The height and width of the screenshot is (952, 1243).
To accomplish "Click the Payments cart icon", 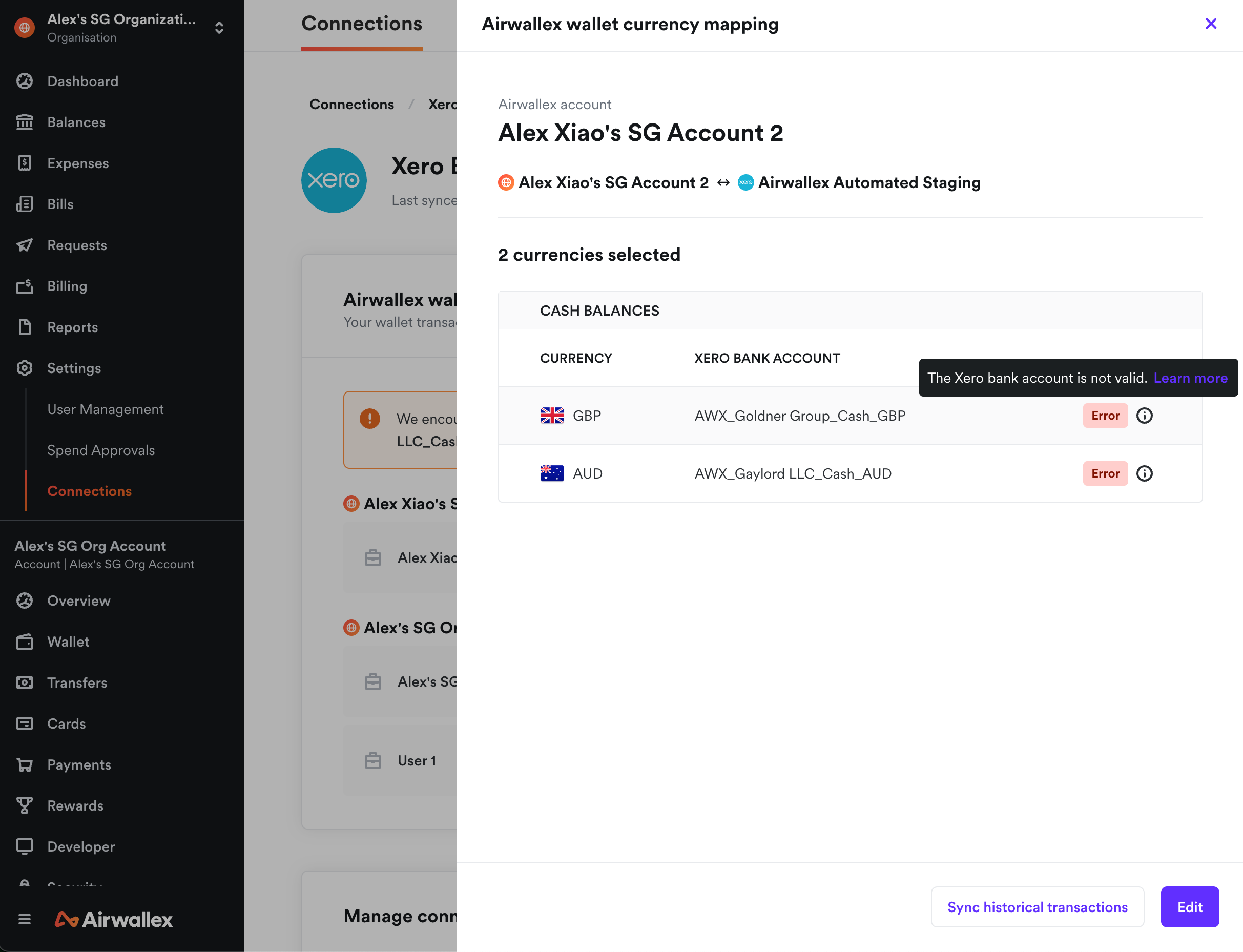I will (x=25, y=764).
